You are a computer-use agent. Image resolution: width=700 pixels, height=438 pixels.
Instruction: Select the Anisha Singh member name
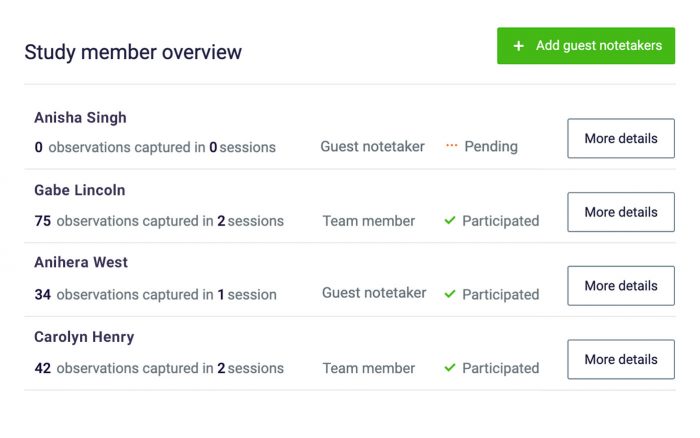tap(80, 118)
